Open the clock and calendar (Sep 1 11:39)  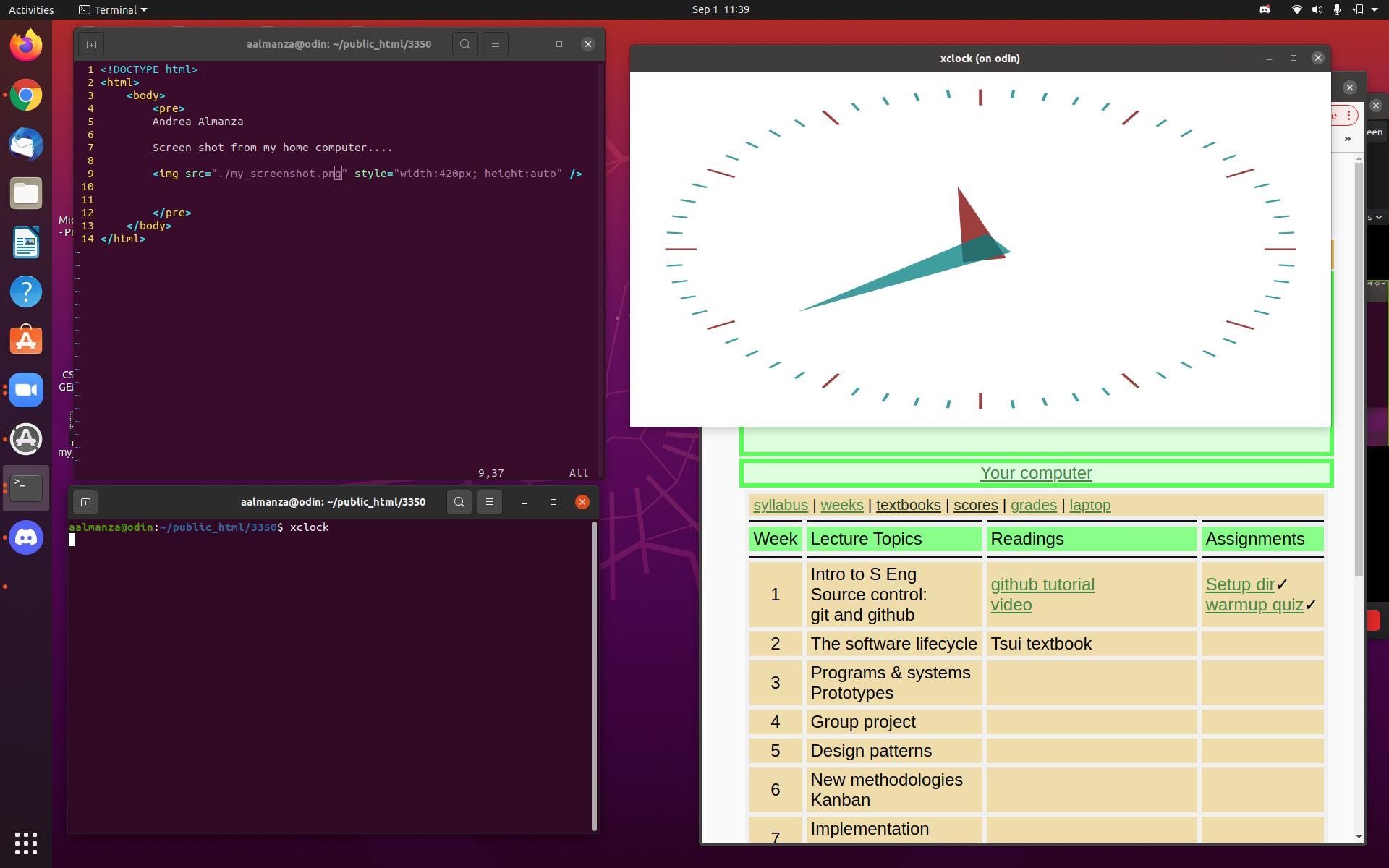[721, 9]
